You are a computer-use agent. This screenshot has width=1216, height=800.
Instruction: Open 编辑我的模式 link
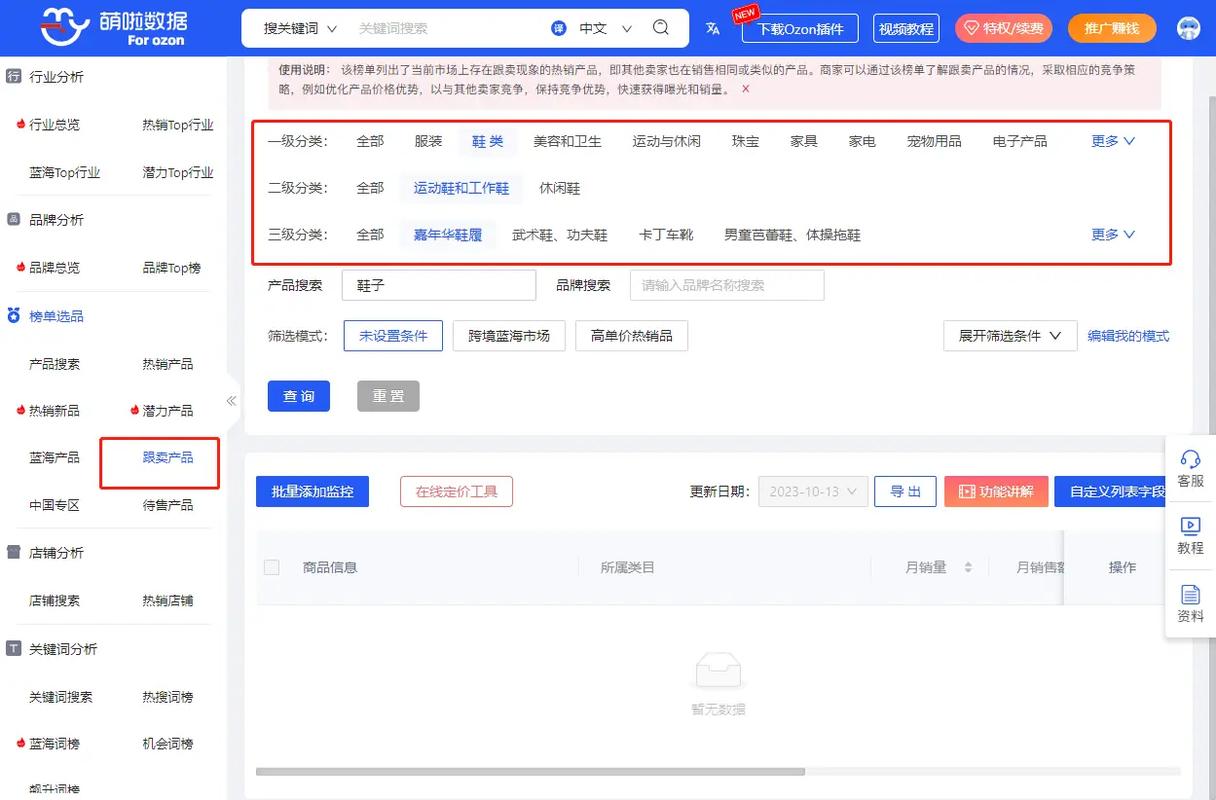pyautogui.click(x=1129, y=336)
